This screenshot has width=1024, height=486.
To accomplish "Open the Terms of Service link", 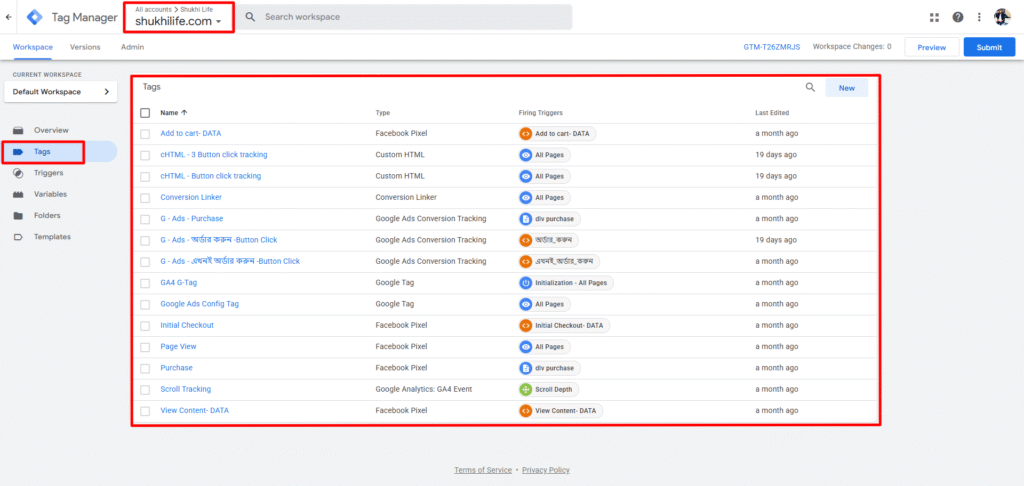I will point(483,470).
